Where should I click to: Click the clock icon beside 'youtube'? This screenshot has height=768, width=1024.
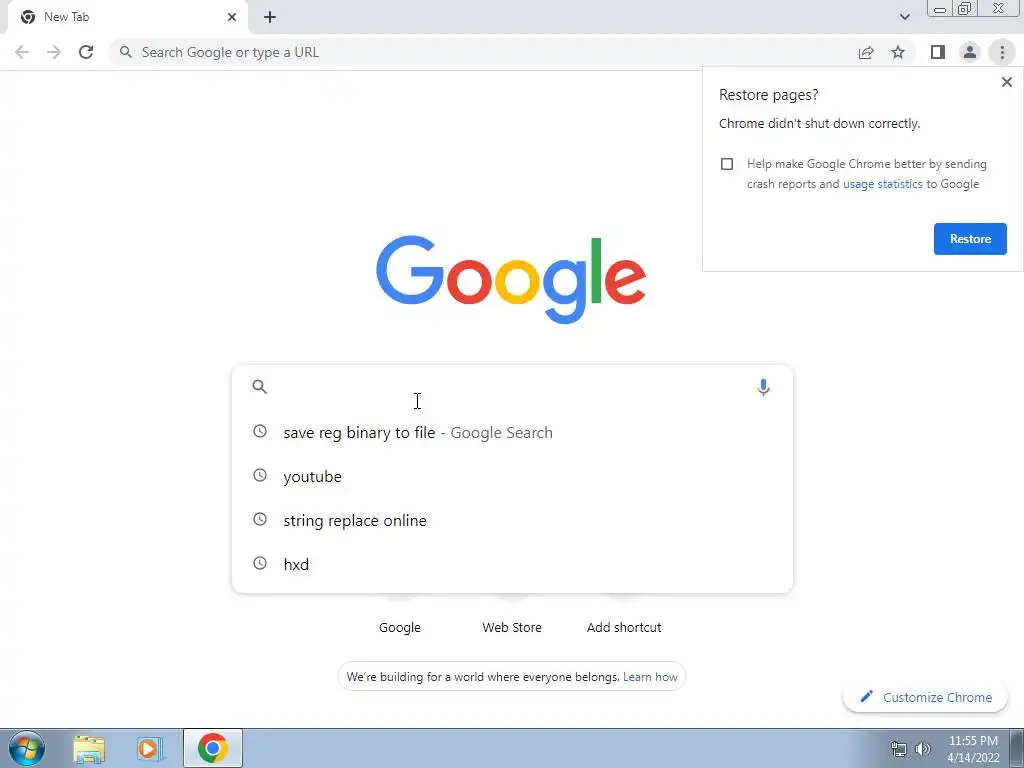click(x=260, y=475)
